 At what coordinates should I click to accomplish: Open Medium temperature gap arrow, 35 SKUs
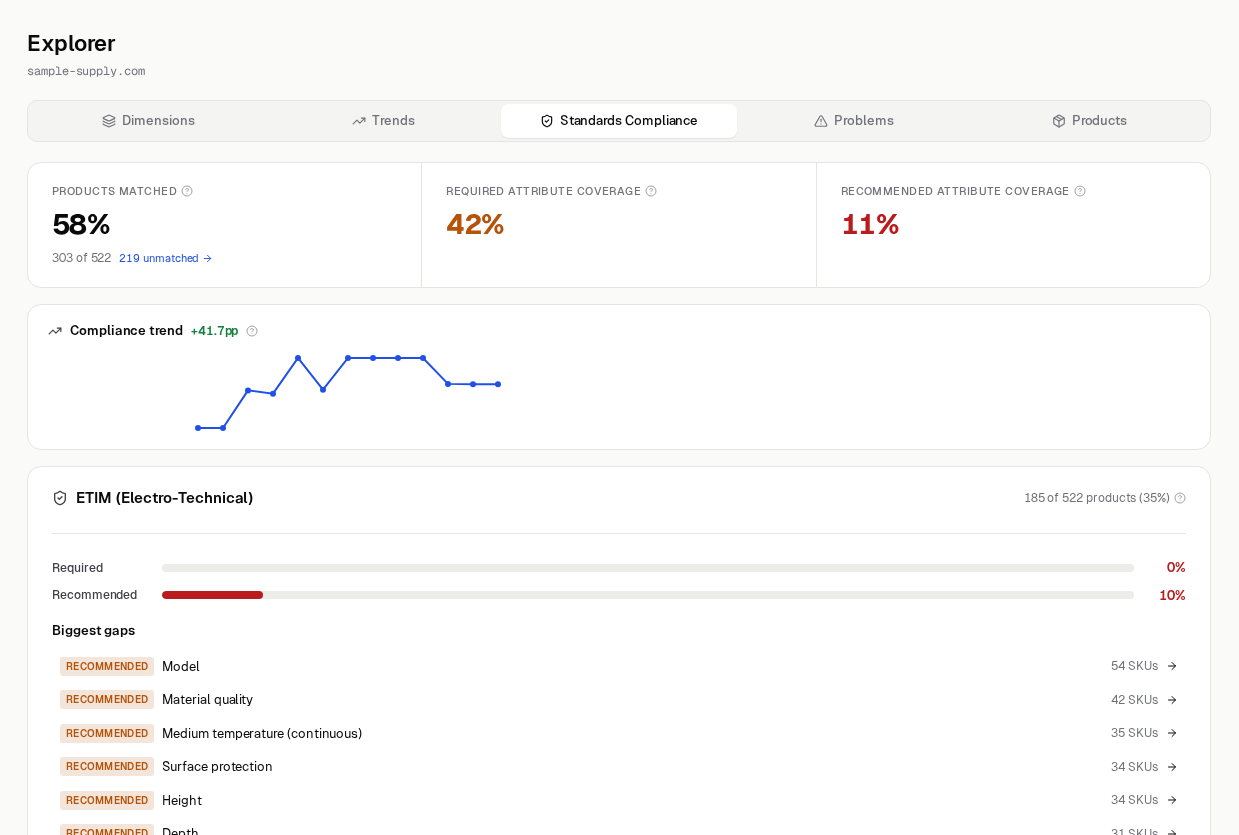(x=1172, y=733)
